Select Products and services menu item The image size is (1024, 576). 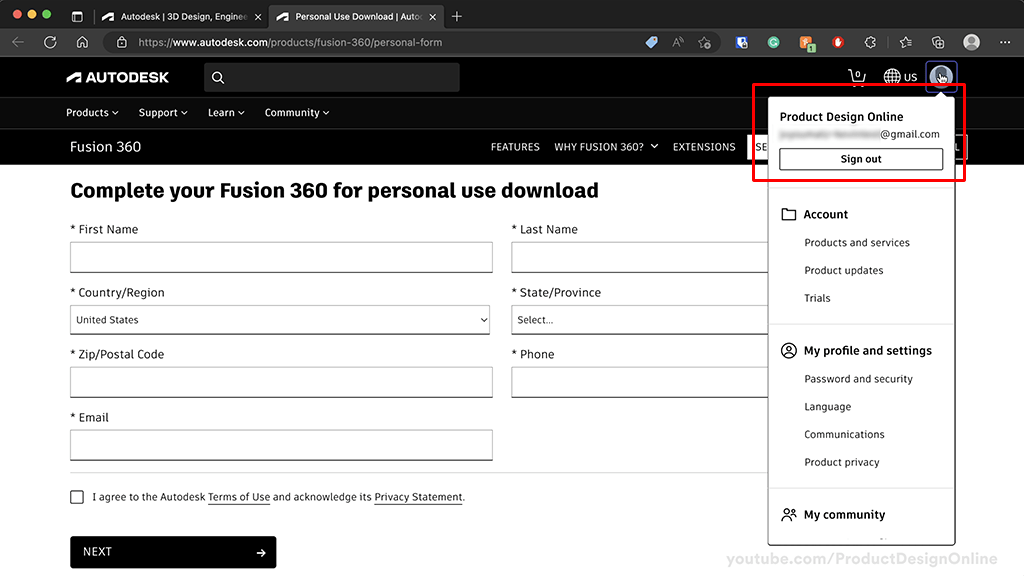857,242
